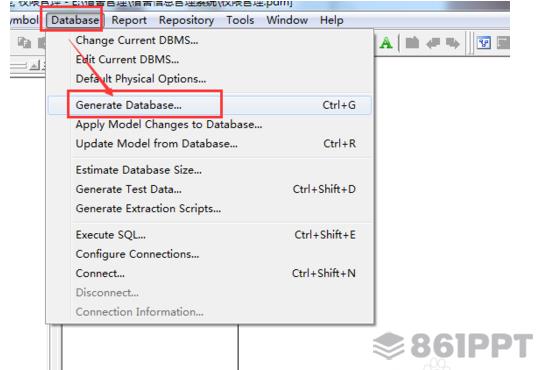Open the Repository menu

[x=186, y=20]
